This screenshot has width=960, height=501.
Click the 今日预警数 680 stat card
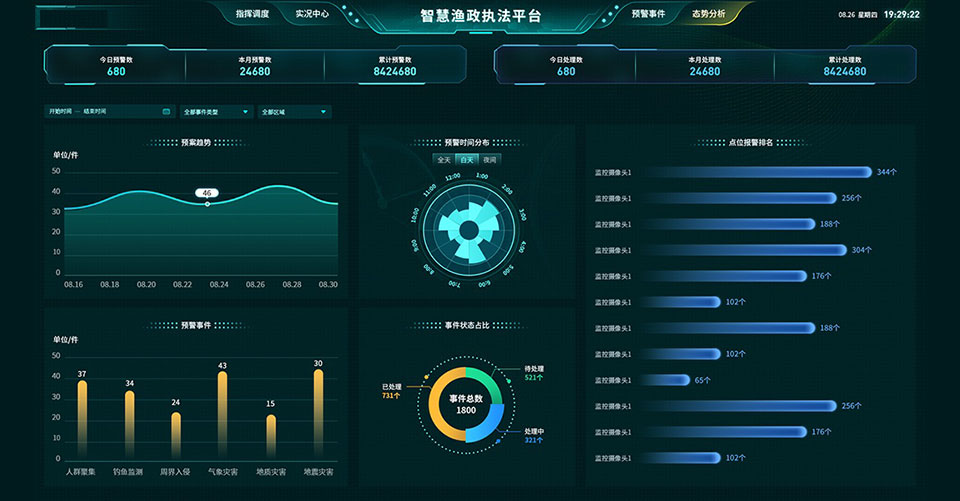pos(116,66)
